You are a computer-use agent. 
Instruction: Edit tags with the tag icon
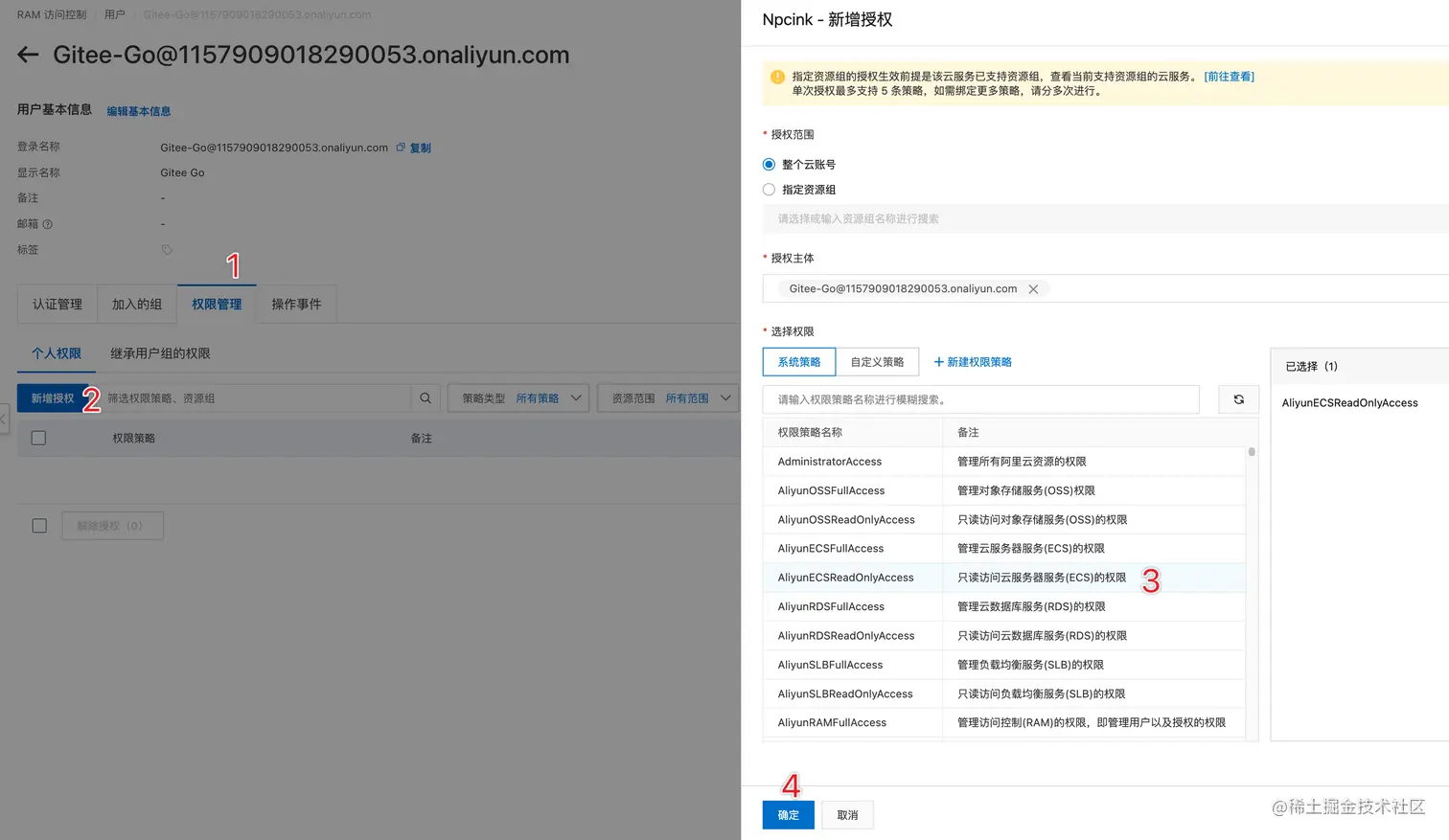(167, 250)
